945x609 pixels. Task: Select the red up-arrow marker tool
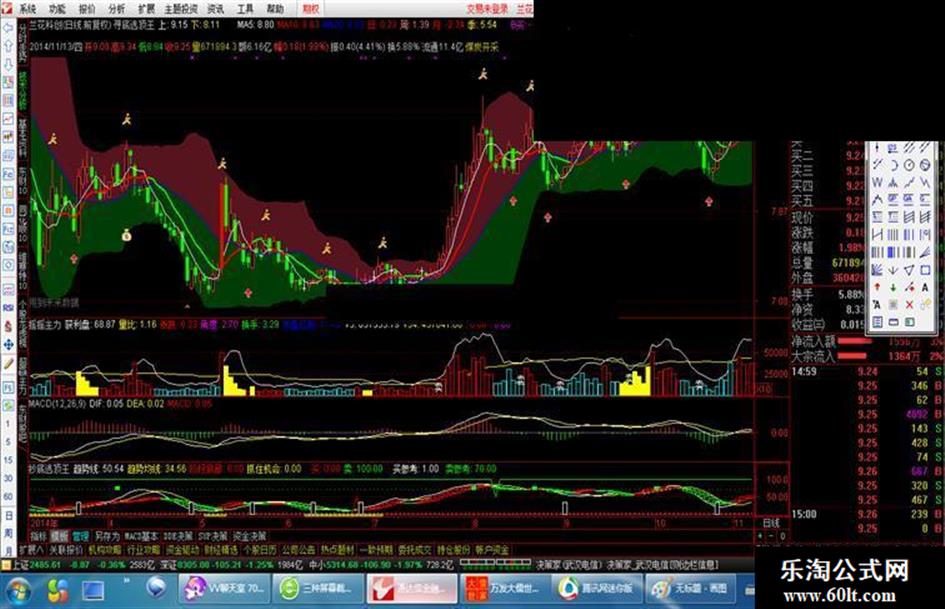click(x=877, y=287)
